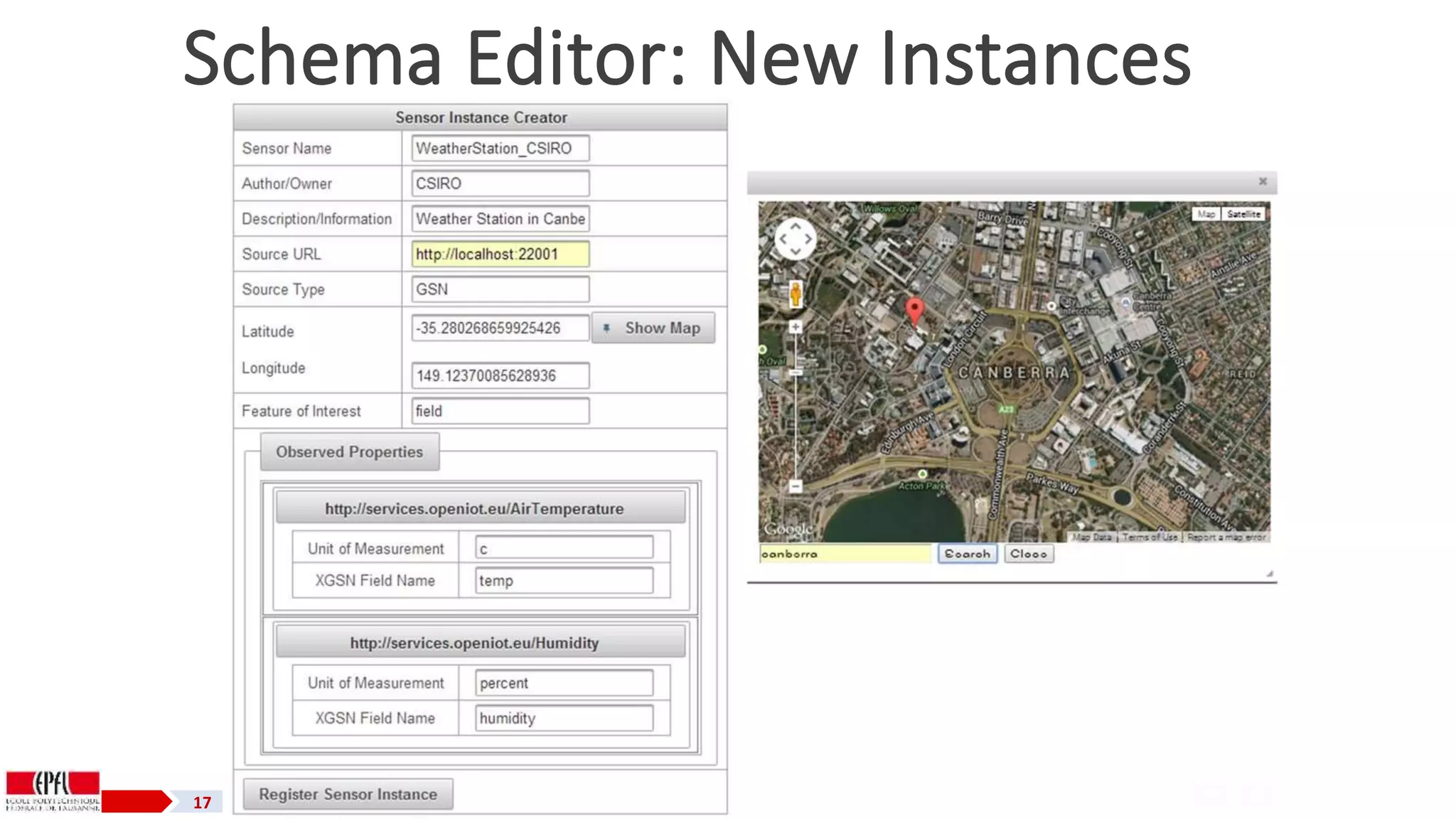1456x819 pixels.
Task: Open the Terms of Use map link
Action: 1150,537
